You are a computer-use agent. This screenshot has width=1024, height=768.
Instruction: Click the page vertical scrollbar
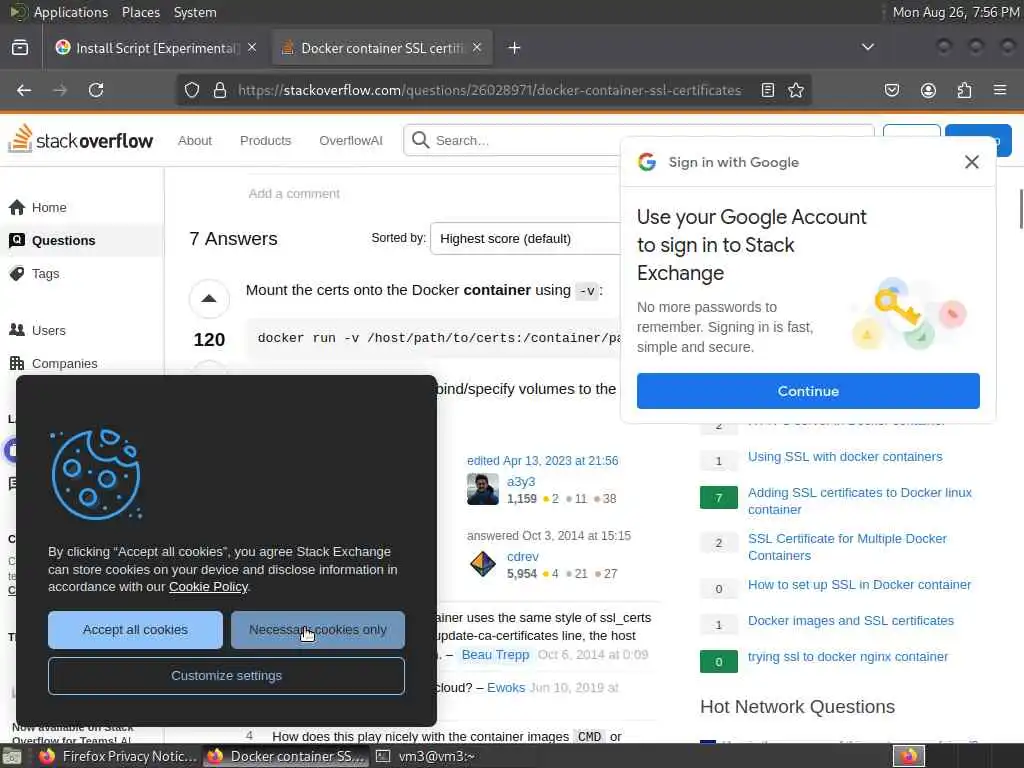click(1021, 209)
